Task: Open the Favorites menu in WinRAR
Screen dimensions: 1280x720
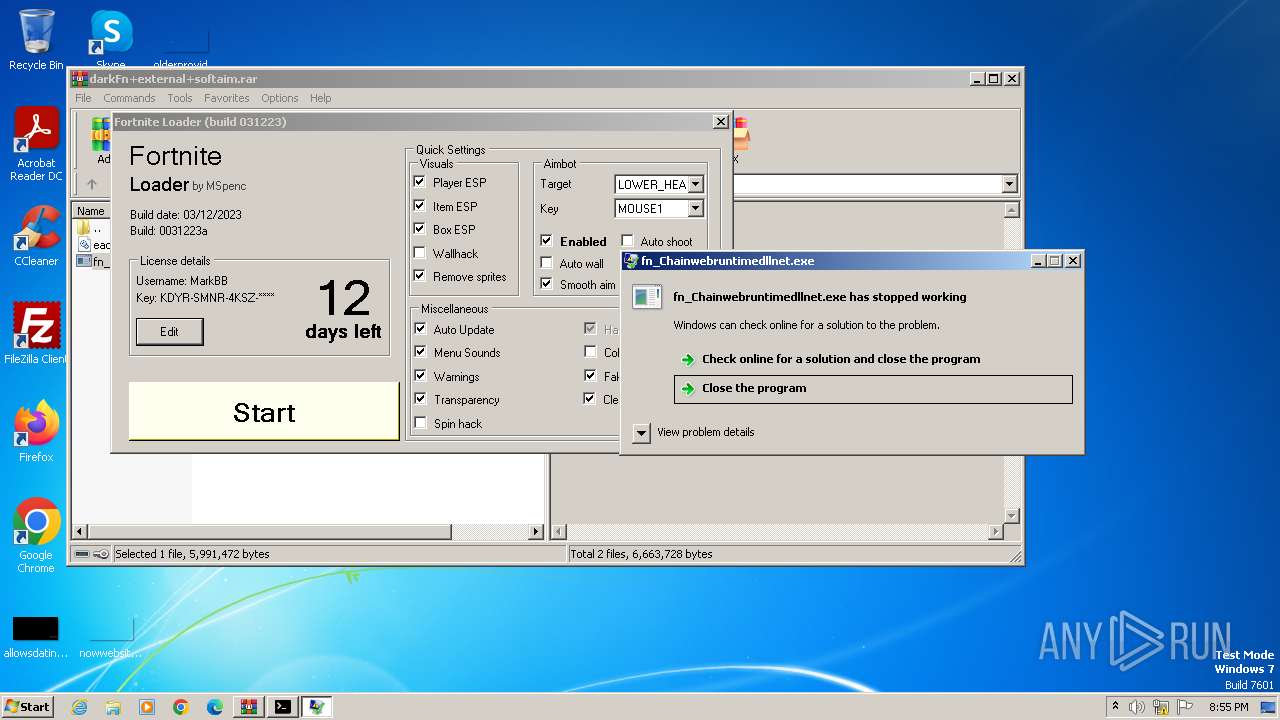Action: pyautogui.click(x=227, y=98)
